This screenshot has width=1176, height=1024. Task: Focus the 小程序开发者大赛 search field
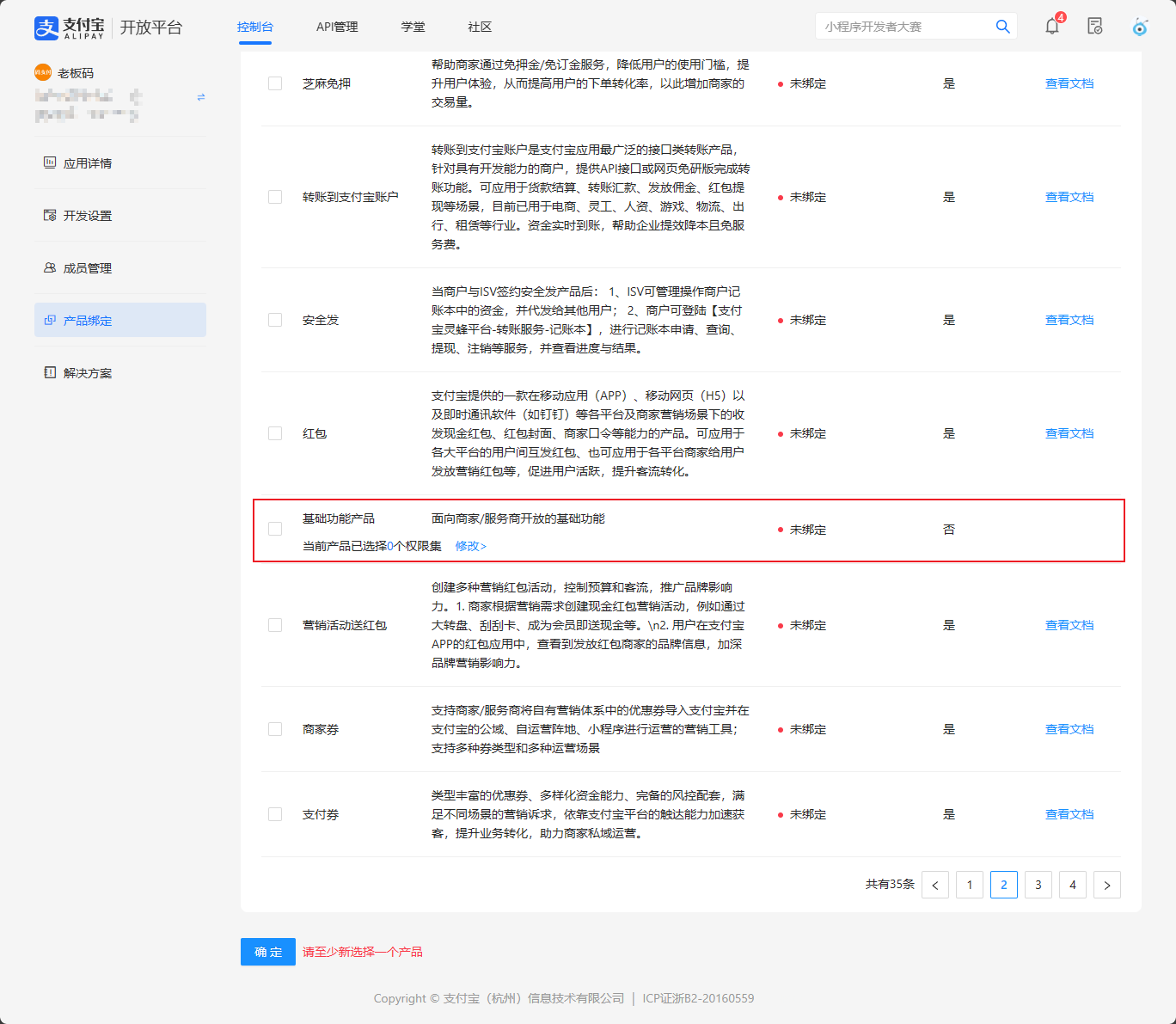click(903, 27)
